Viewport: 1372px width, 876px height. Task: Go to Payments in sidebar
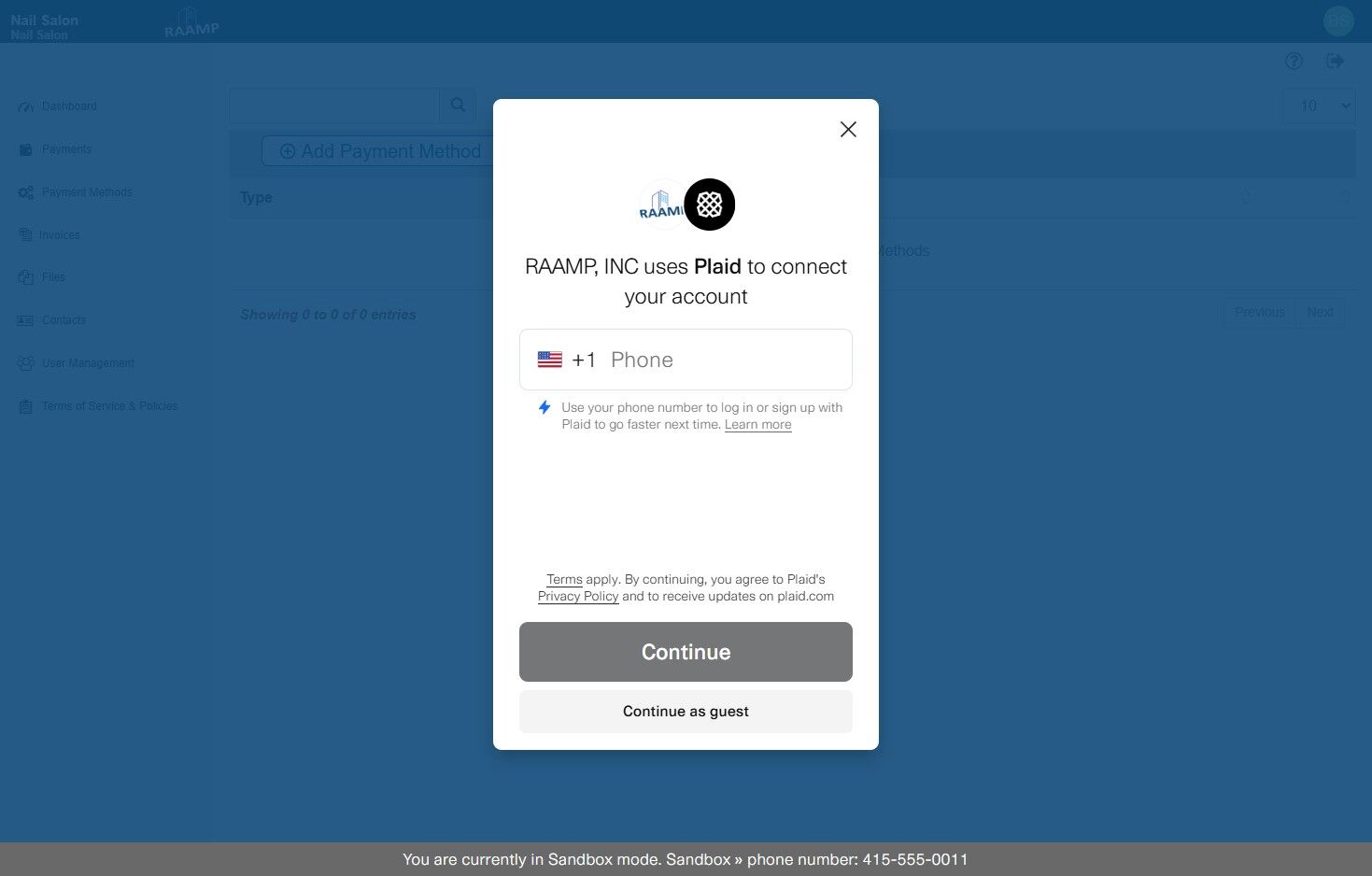coord(66,149)
